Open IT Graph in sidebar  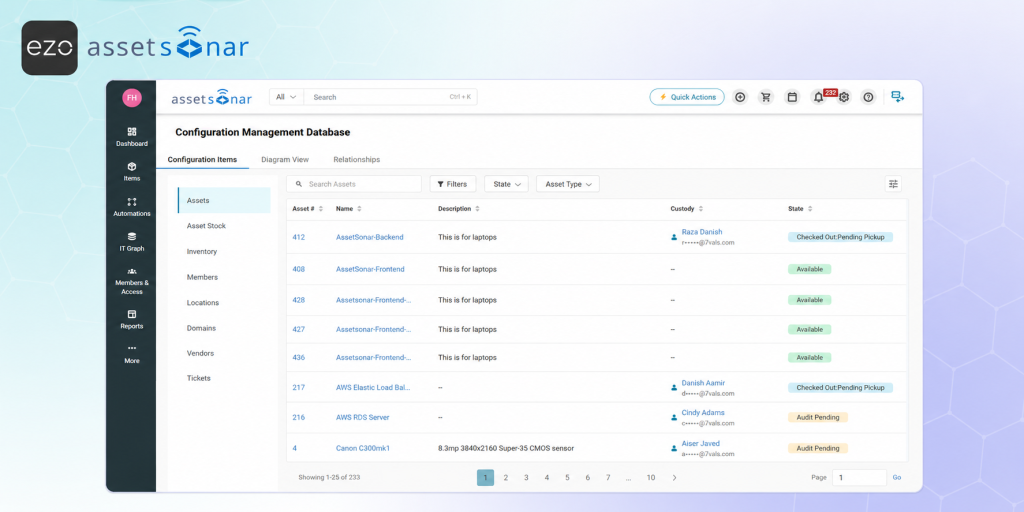tap(132, 242)
